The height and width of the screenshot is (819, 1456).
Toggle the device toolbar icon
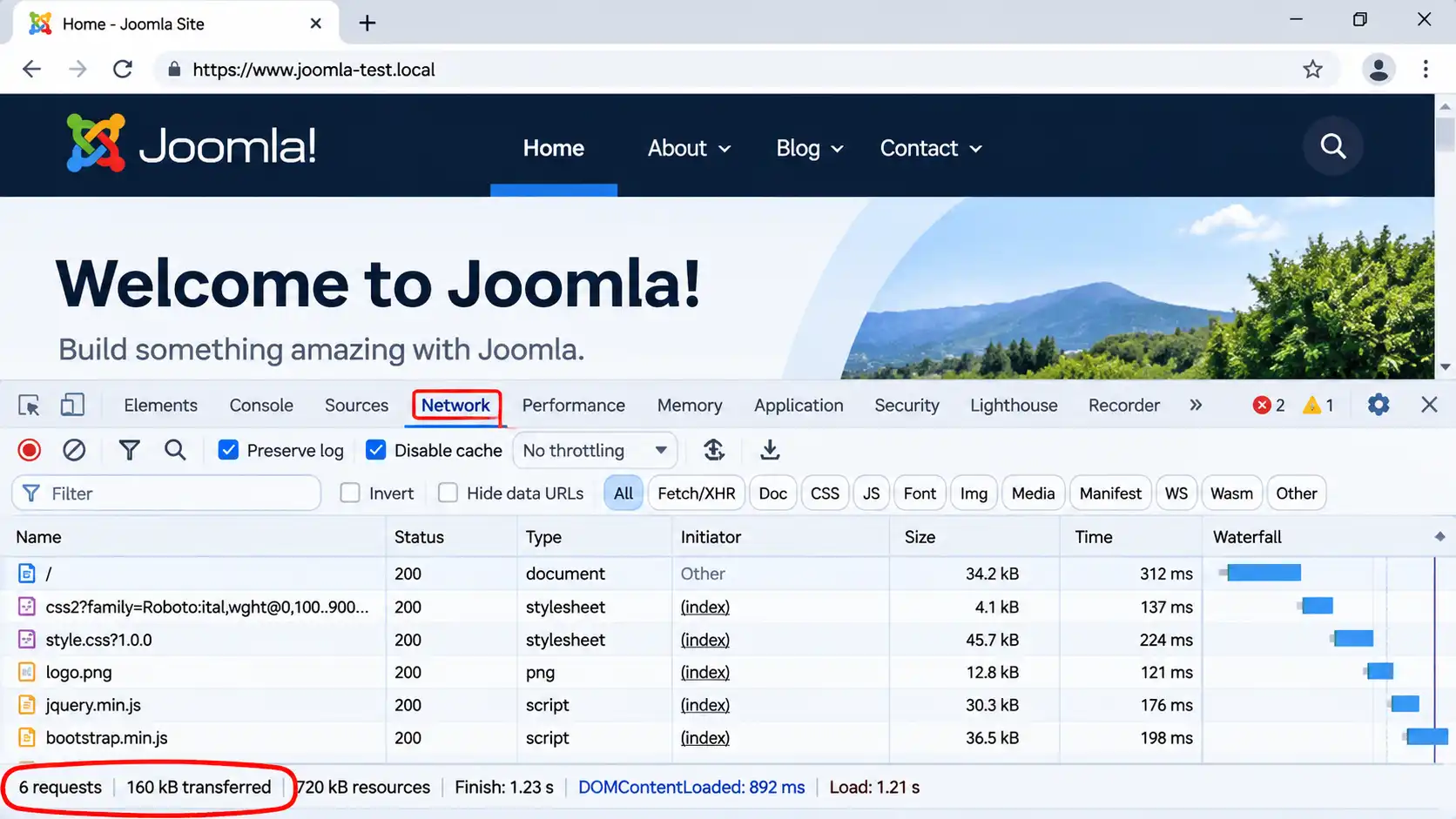click(72, 405)
